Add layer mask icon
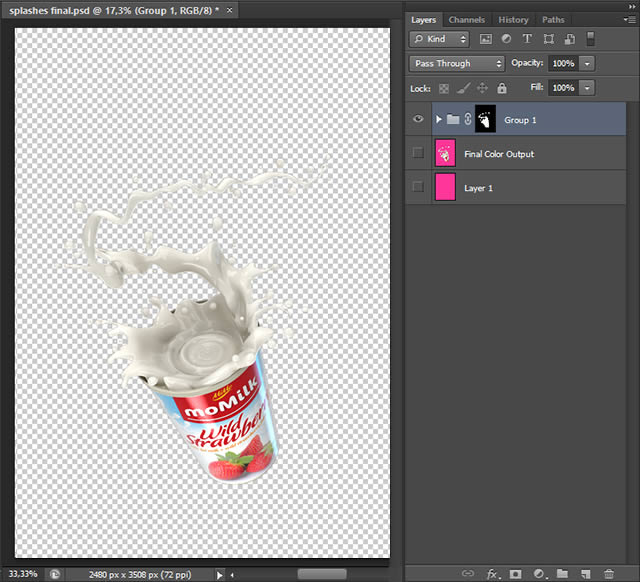Viewport: 640px width, 582px height. (515, 574)
